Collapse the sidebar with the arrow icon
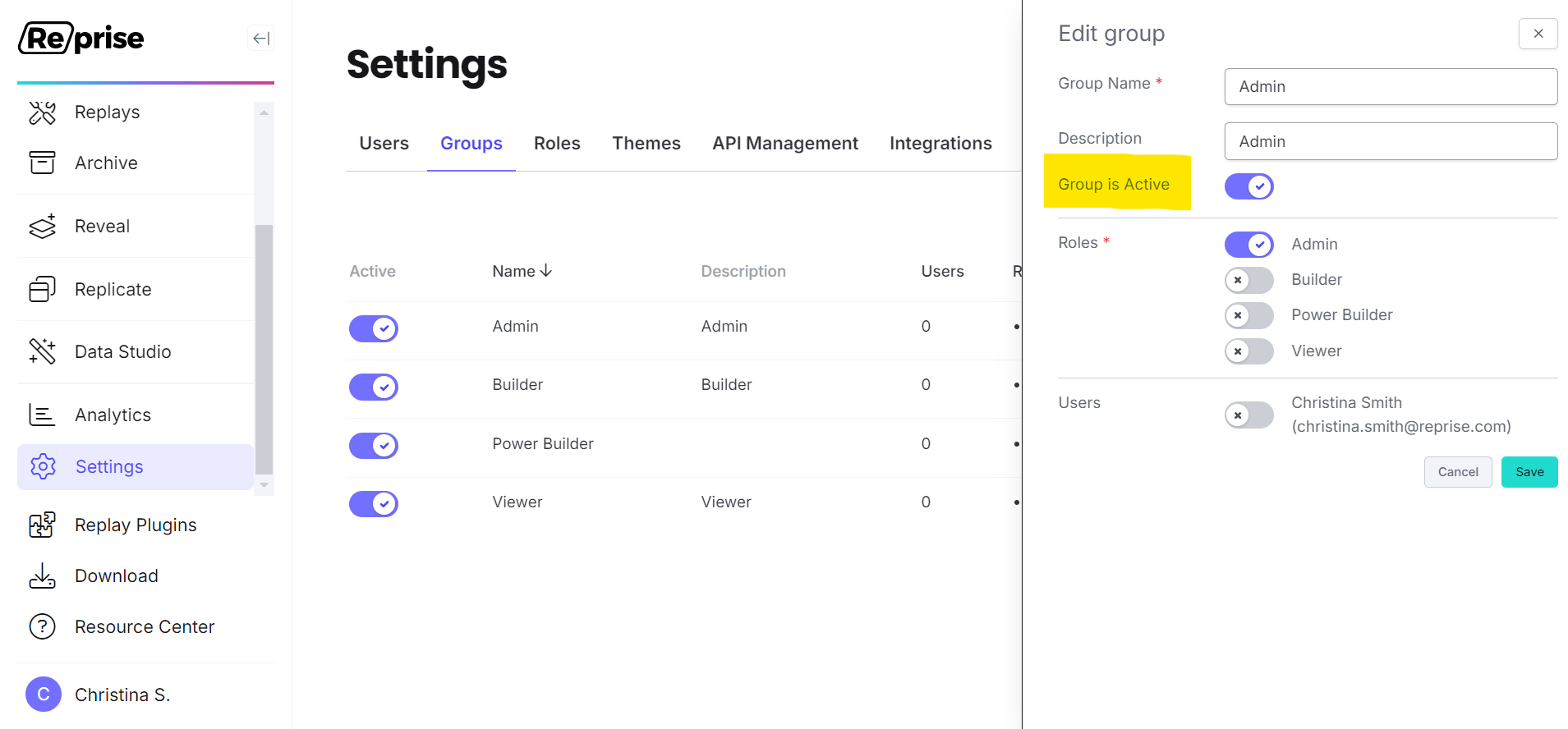This screenshot has width=1568, height=729. pos(260,38)
